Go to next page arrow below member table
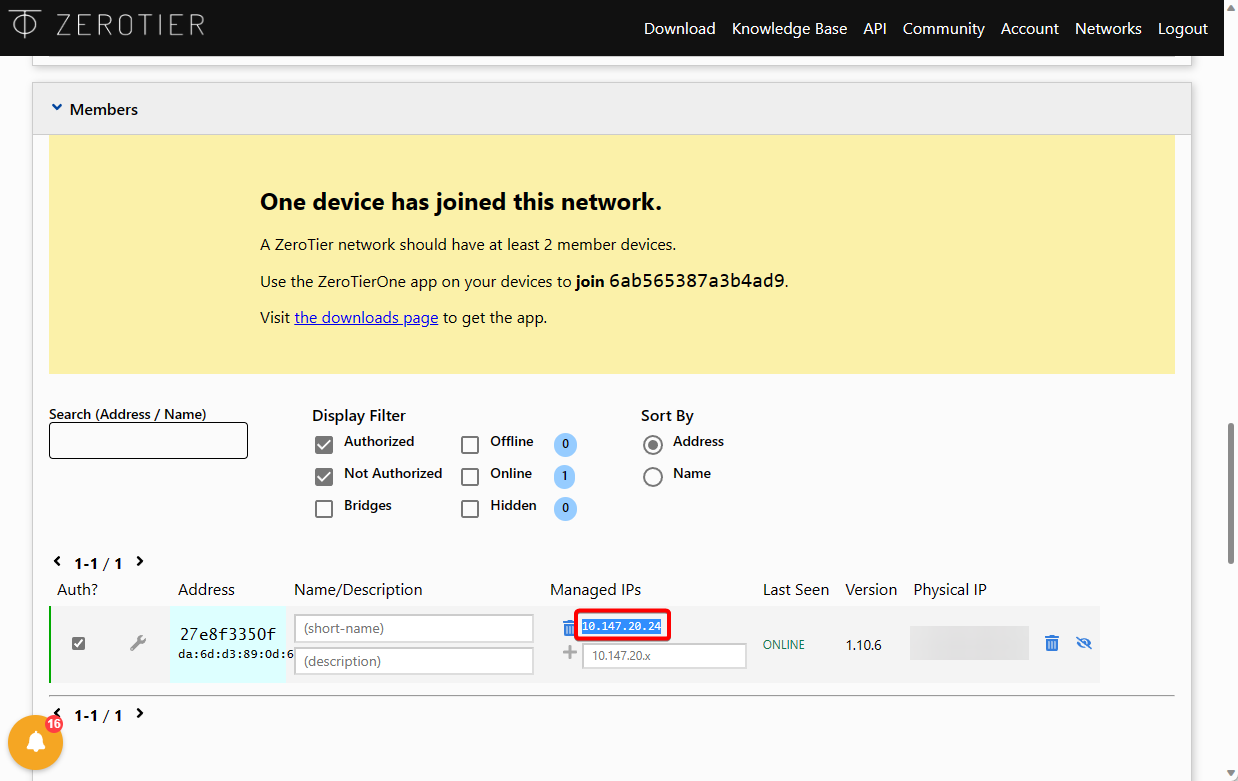1238x781 pixels. tap(140, 714)
